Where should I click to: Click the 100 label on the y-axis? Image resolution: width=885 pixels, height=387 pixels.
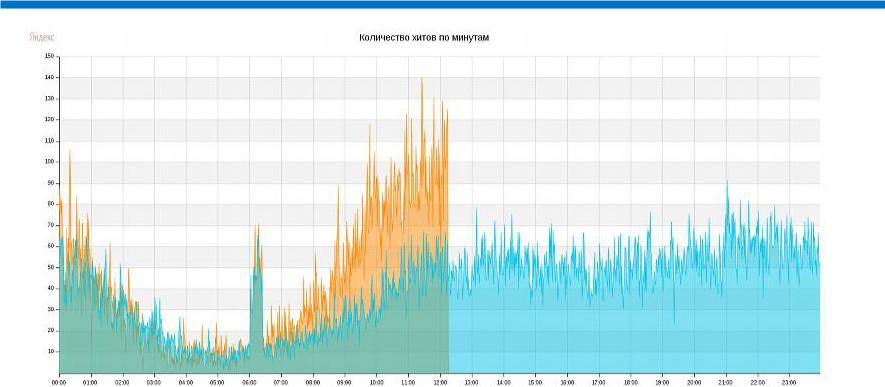49,162
